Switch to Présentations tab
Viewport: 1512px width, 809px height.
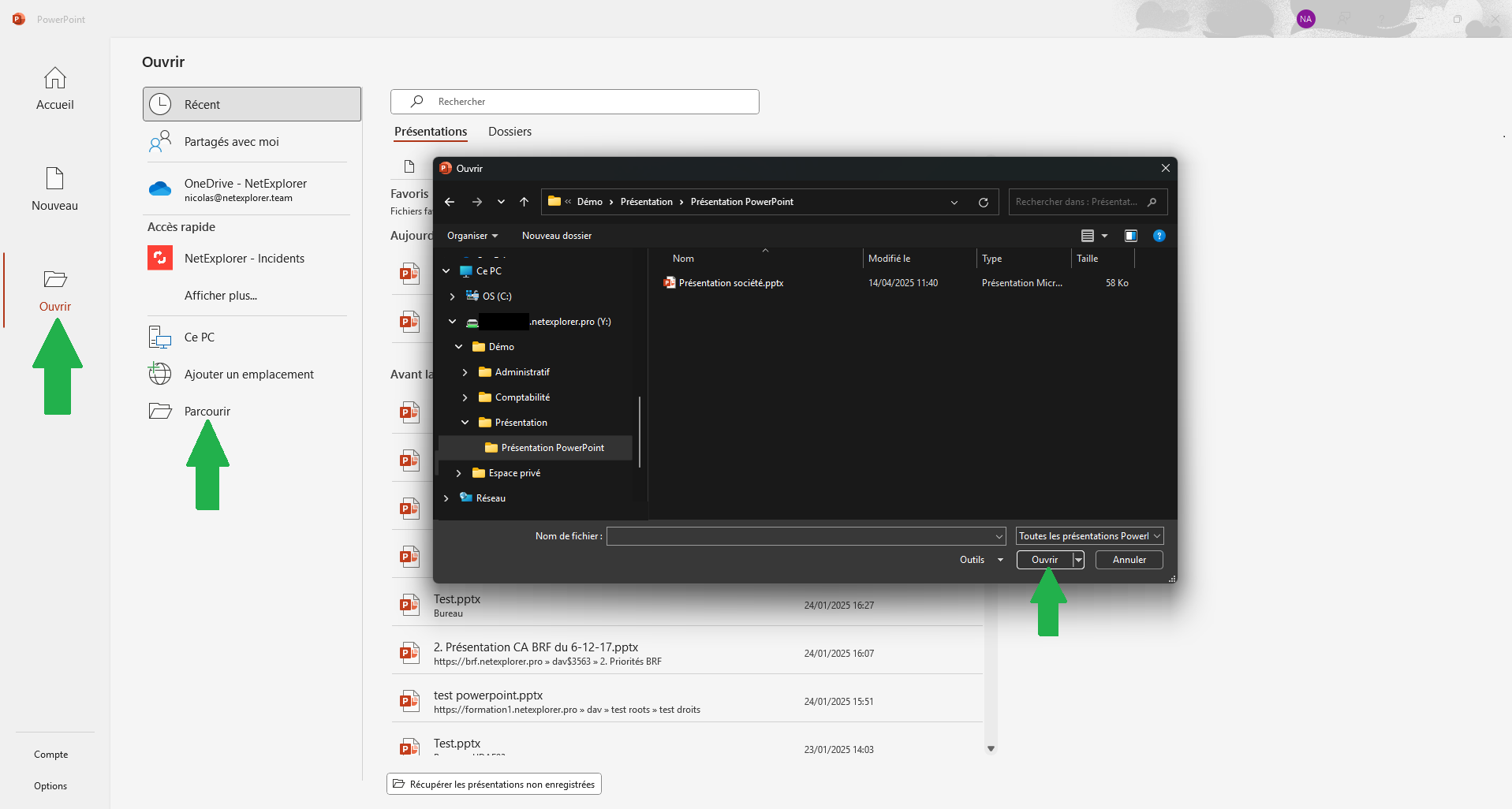point(431,132)
